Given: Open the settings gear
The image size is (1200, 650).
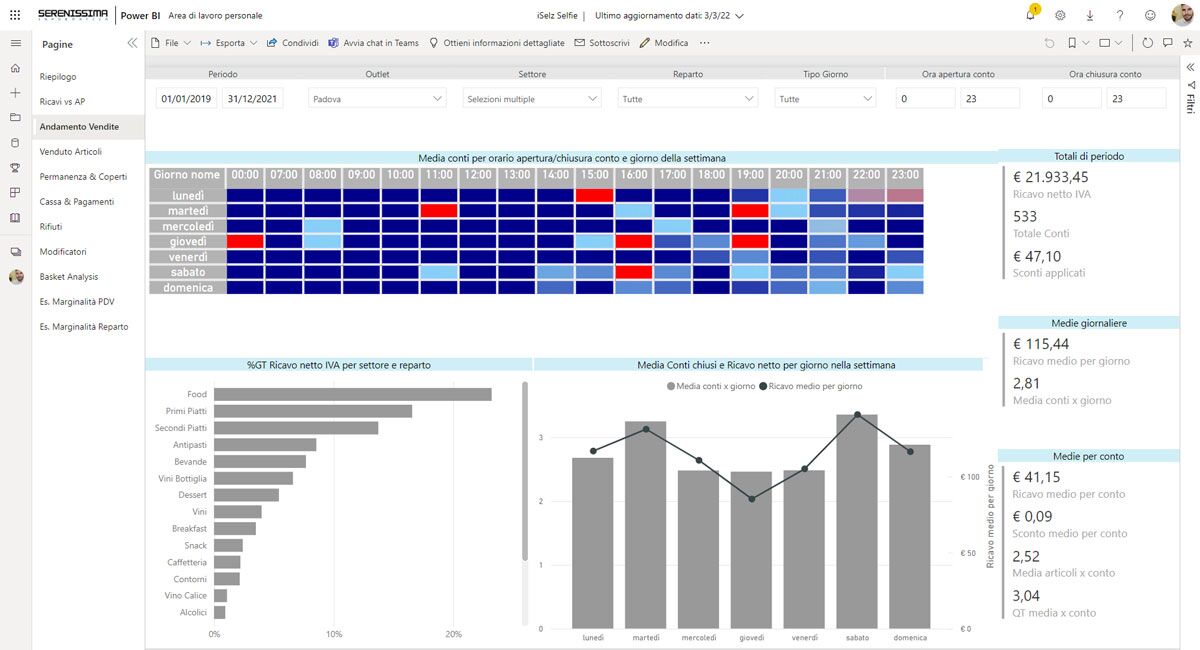Looking at the screenshot, I should [x=1060, y=16].
